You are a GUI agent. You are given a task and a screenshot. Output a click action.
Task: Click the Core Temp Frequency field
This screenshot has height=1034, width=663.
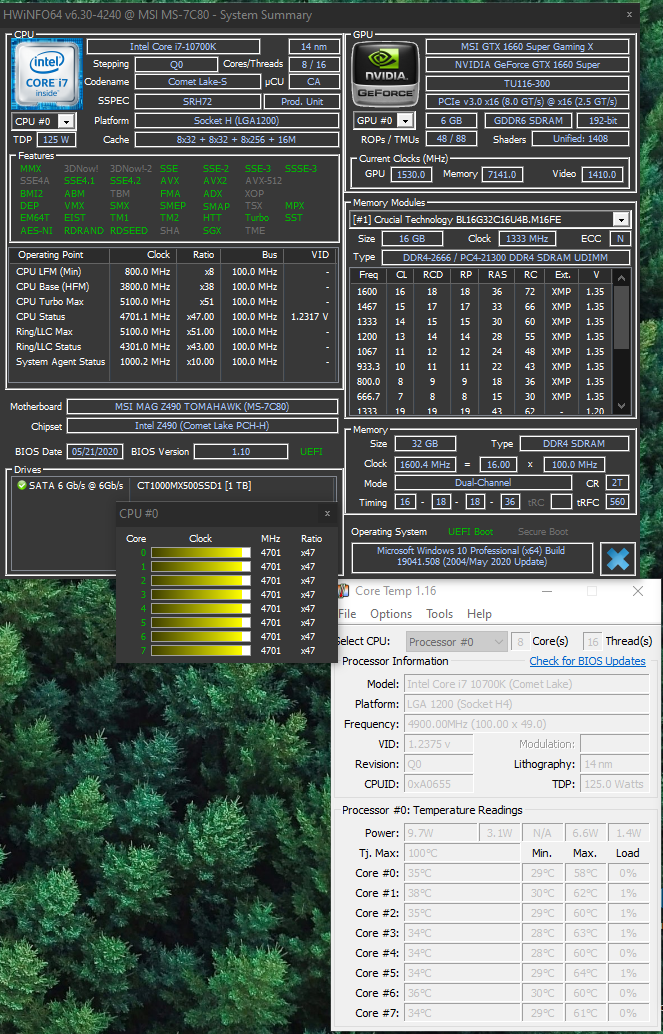point(526,724)
